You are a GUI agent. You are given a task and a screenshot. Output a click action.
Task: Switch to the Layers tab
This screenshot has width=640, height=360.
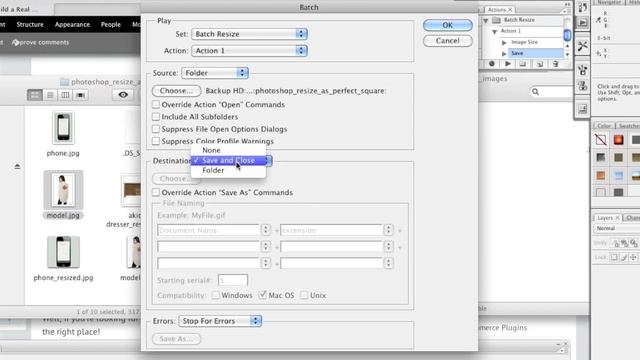(607, 218)
